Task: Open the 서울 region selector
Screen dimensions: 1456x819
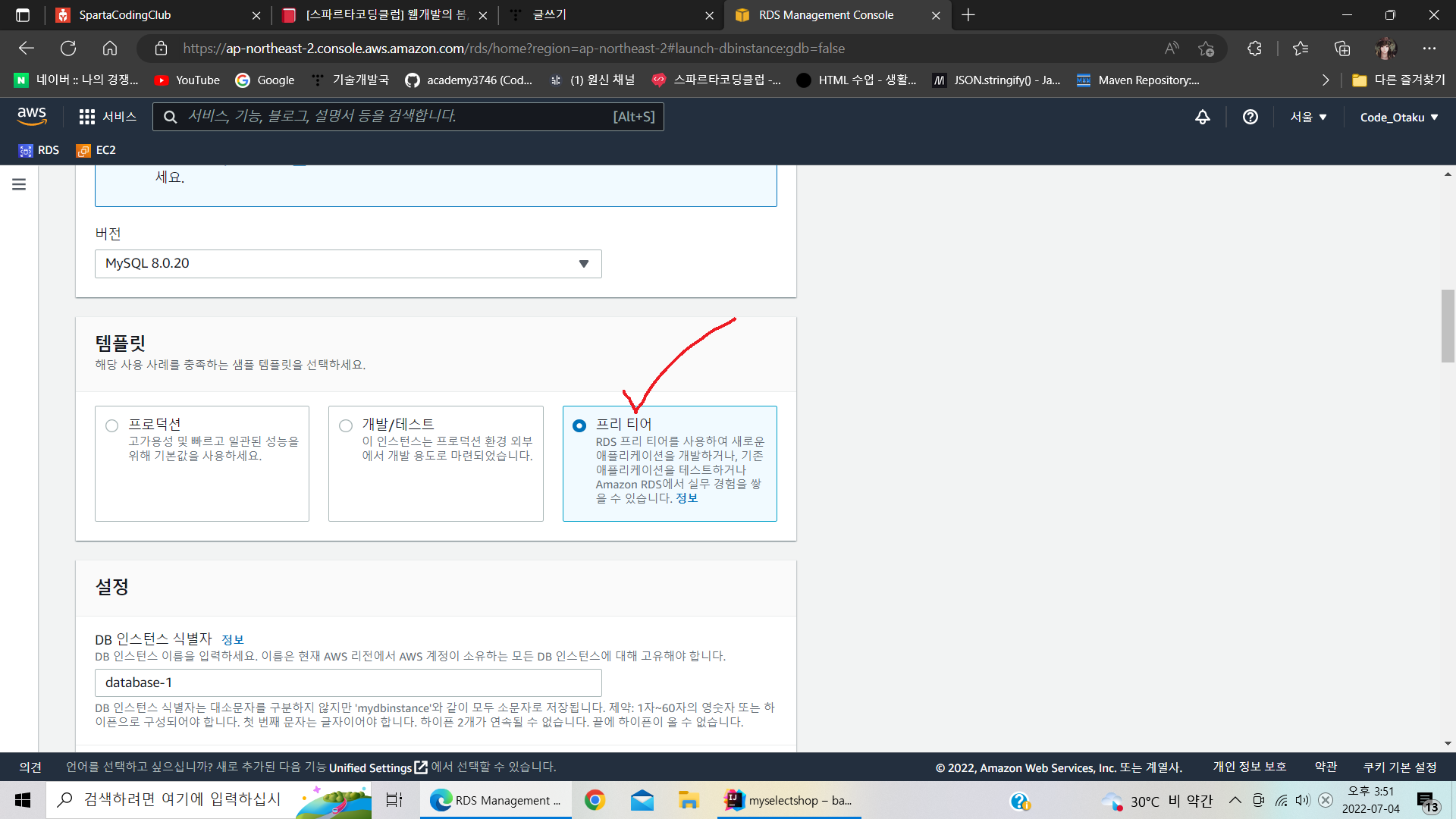Action: 1309,117
